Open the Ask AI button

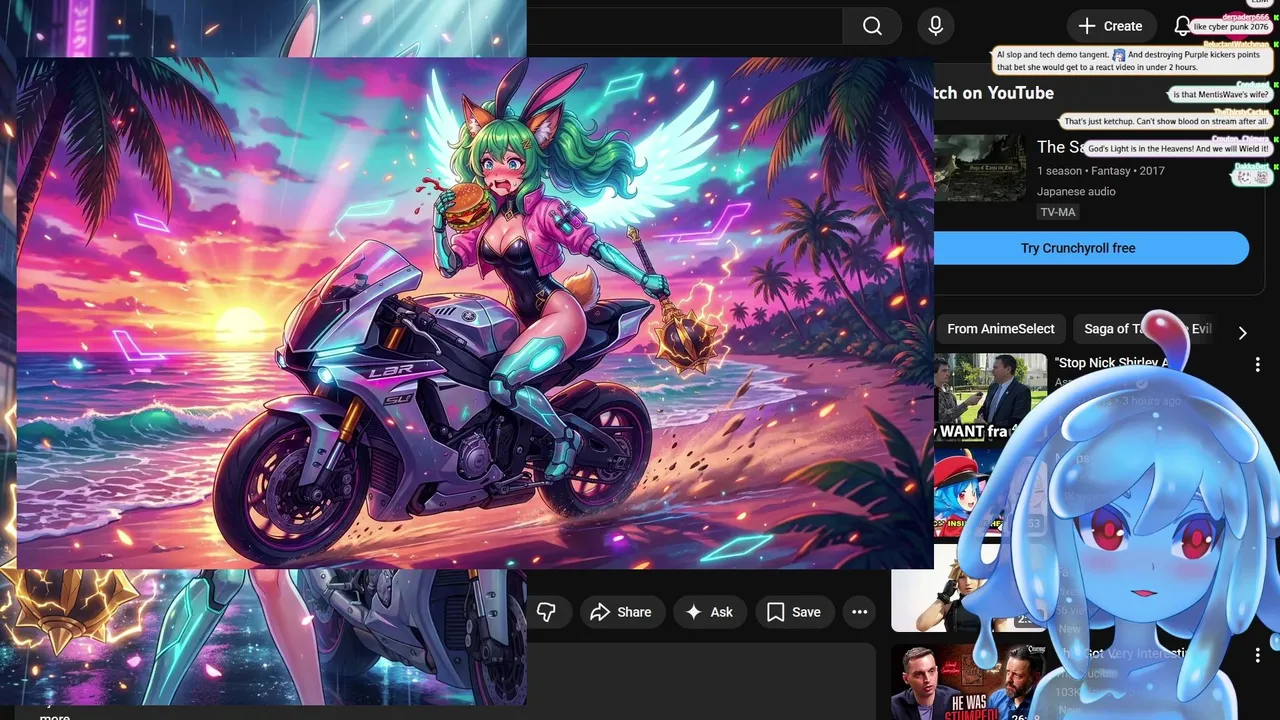coord(709,612)
